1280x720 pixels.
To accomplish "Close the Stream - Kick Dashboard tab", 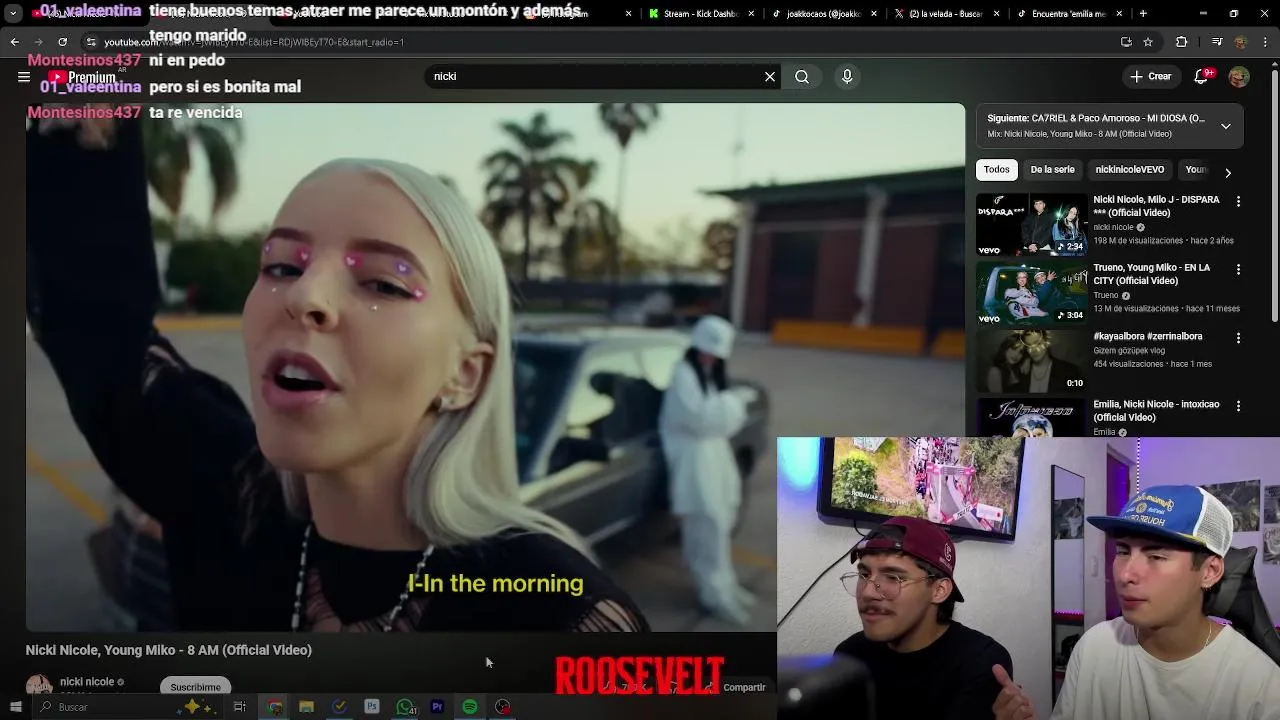I will [753, 14].
